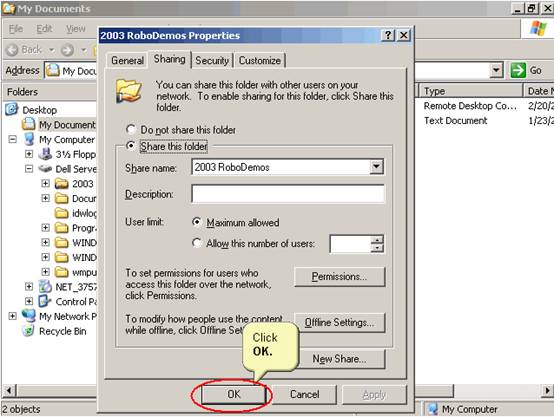Click the Desktop tree icon
The image size is (554, 417).
pyautogui.click(x=12, y=109)
